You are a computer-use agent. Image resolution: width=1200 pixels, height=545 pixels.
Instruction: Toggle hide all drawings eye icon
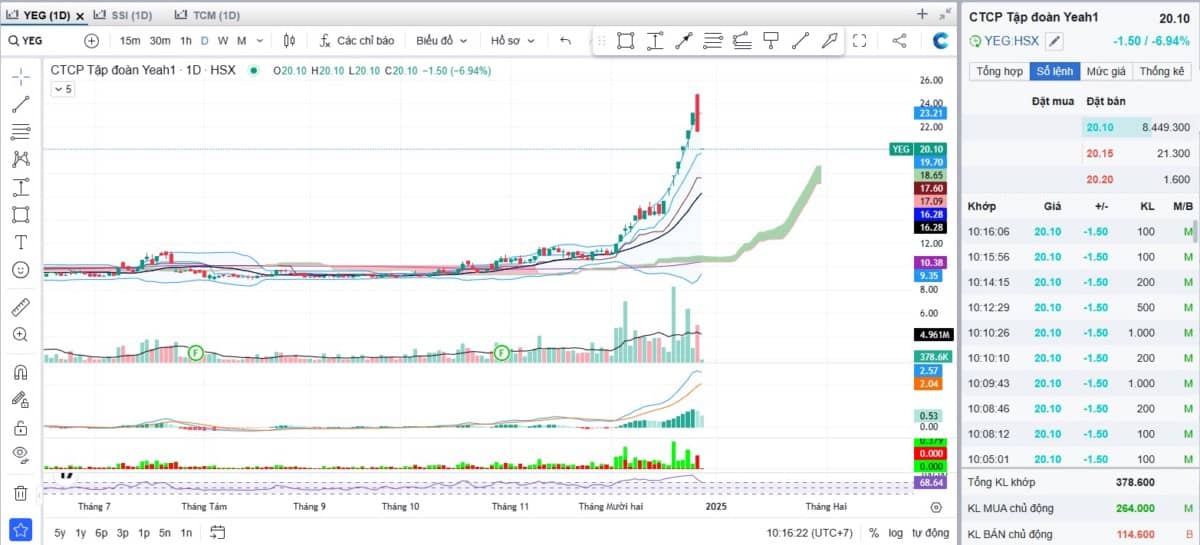(x=20, y=455)
